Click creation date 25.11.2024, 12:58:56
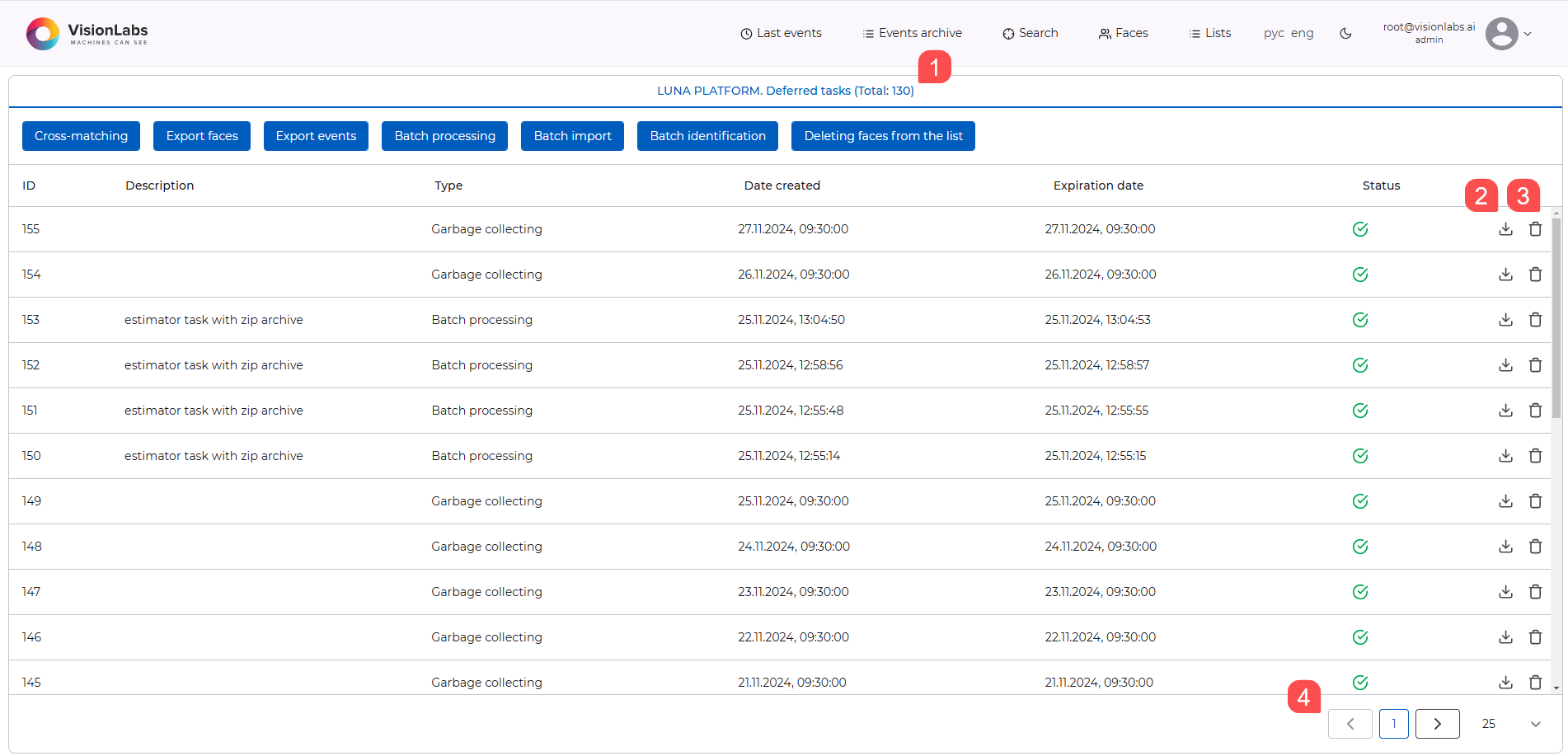1568x756 pixels. [x=790, y=365]
